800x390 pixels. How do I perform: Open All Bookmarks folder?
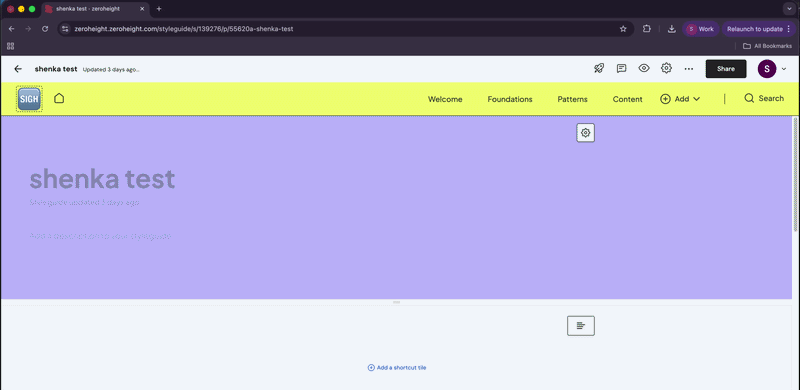767,46
